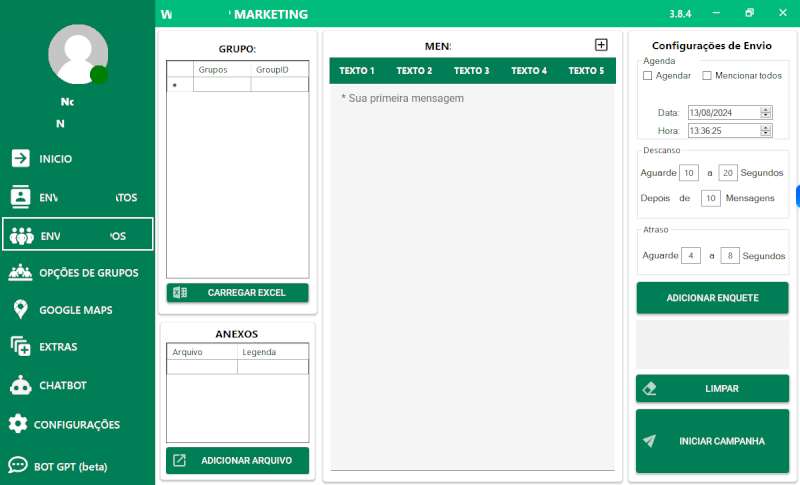
Task: Click the OPÇÕES DE GRUPOS icon
Action: [20, 272]
